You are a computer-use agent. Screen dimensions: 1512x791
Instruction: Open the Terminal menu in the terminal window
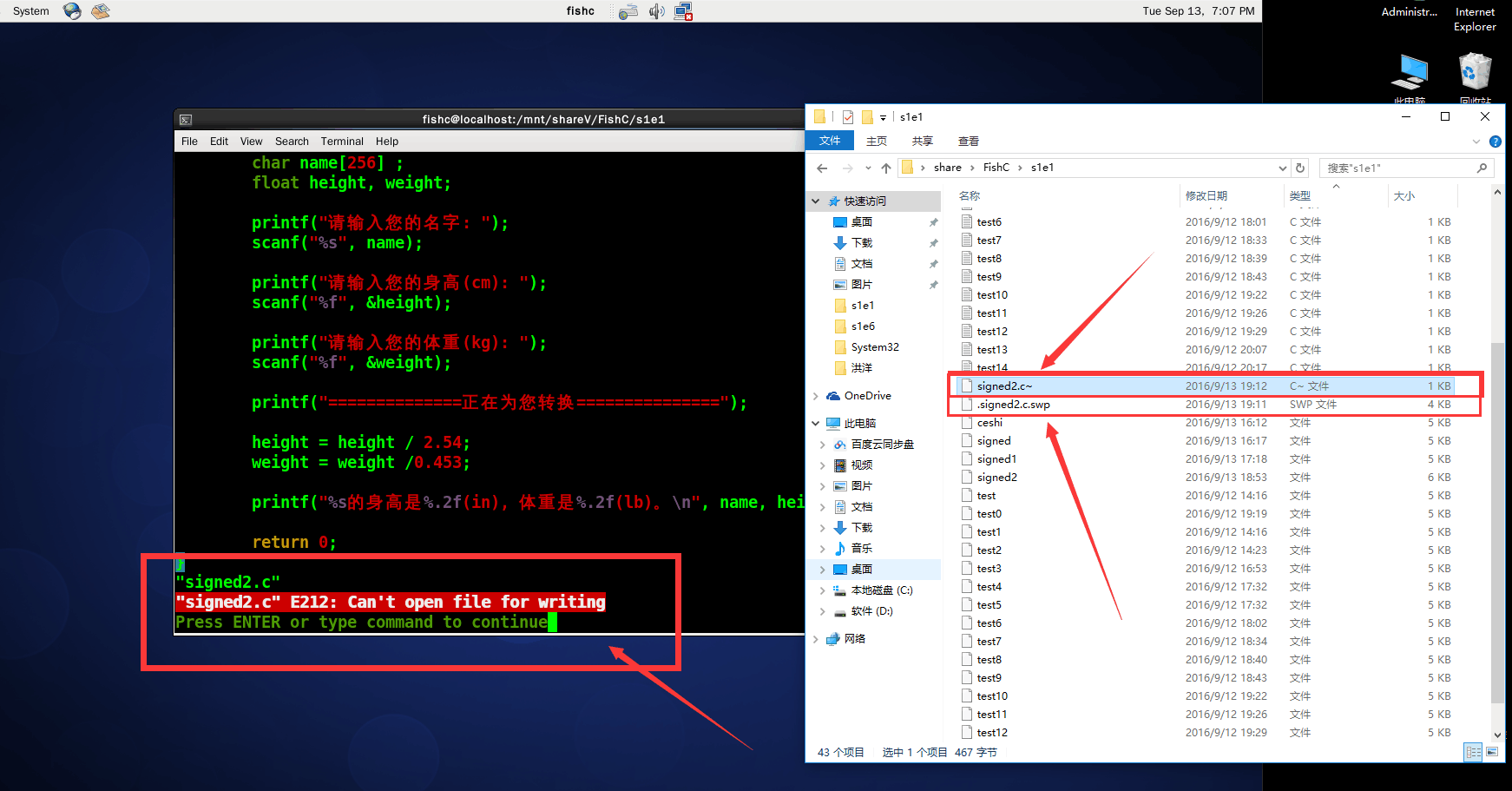tap(342, 142)
